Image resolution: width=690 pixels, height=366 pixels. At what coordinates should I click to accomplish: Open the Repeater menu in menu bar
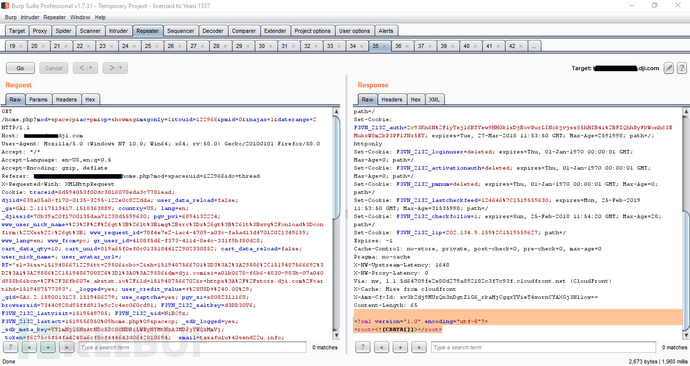pos(55,18)
